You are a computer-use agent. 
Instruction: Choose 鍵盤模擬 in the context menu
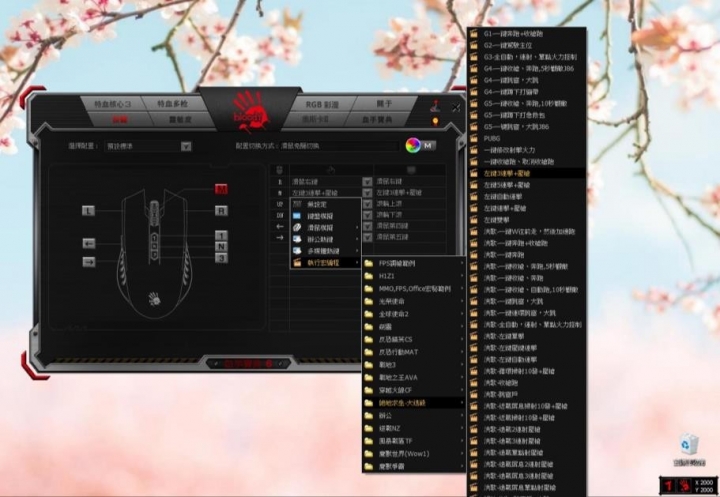(326, 216)
